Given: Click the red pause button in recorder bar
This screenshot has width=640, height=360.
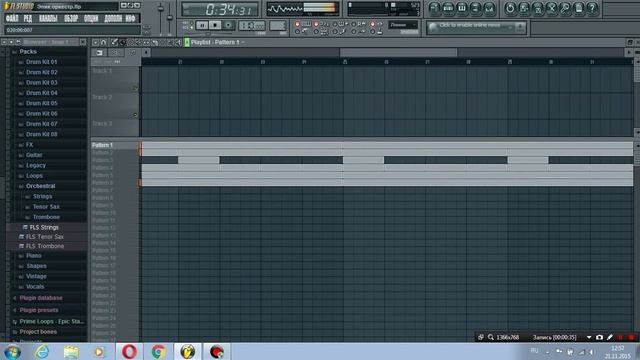Looking at the screenshot, I should coord(620,338).
